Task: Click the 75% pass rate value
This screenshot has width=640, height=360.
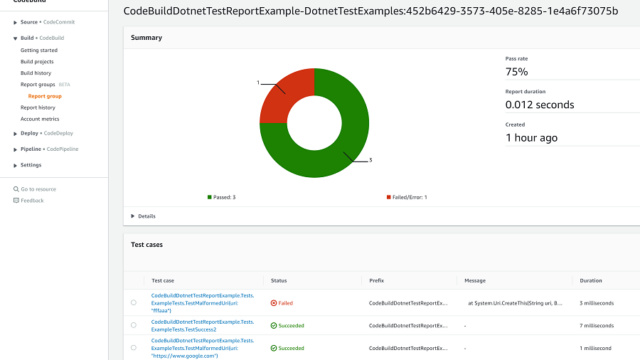Action: pos(516,72)
